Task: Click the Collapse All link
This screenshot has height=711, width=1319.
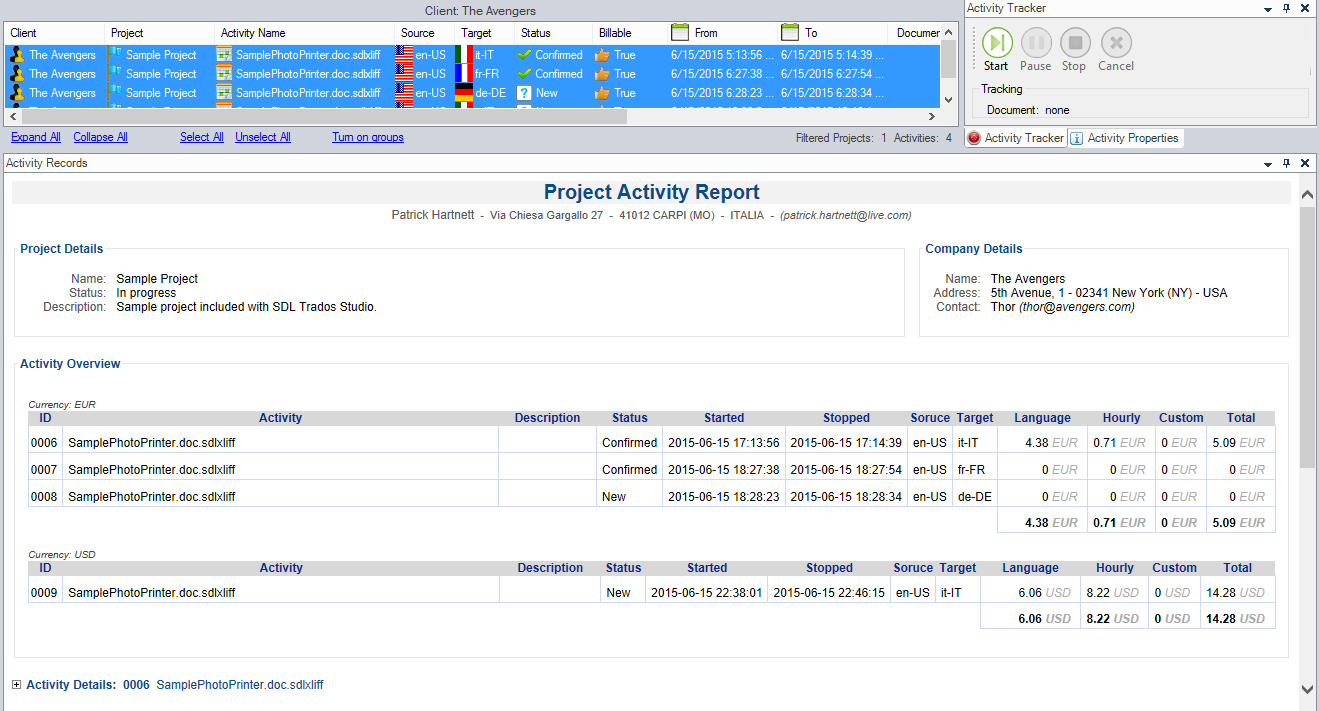Action: (100, 137)
